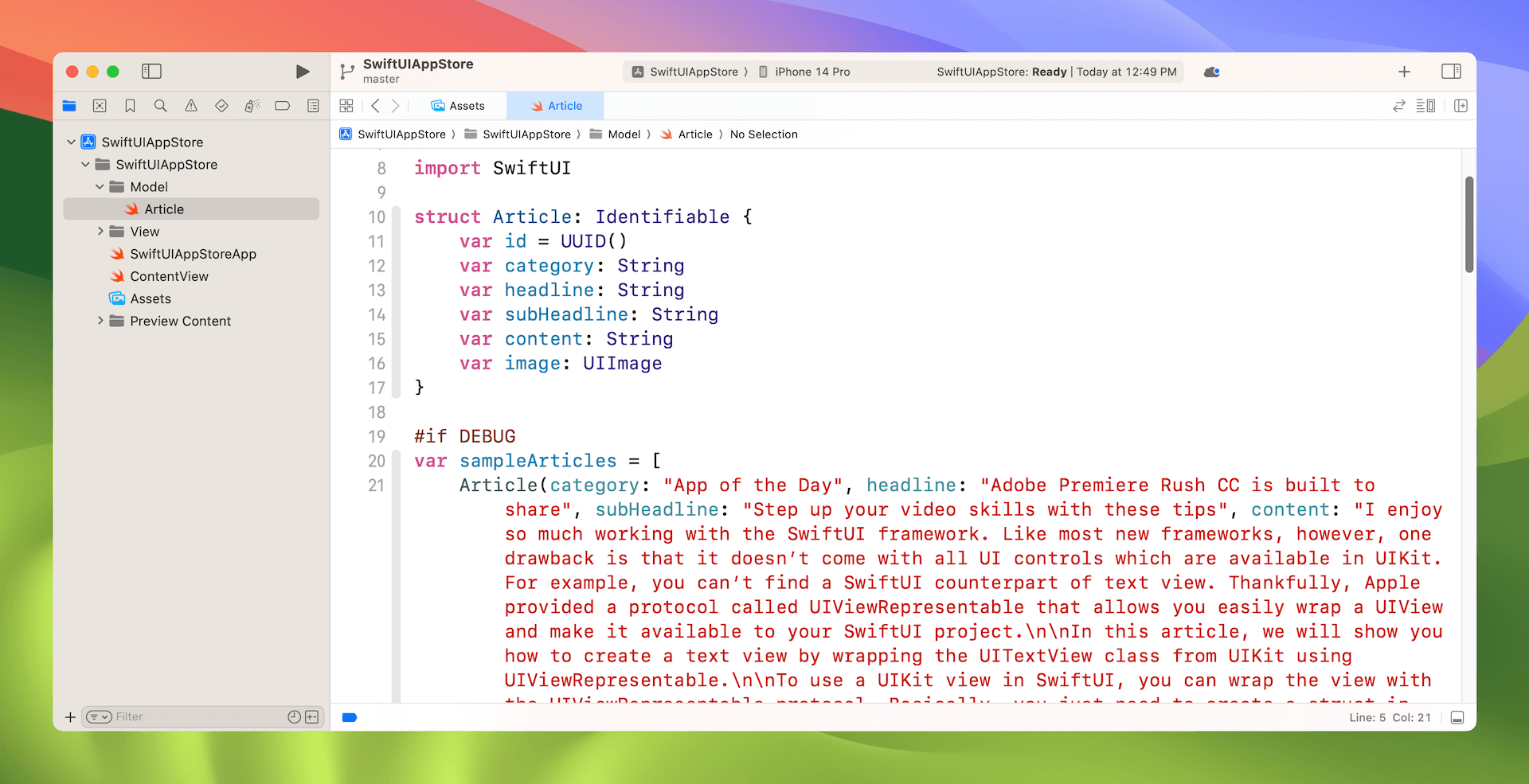This screenshot has height=784, width=1529.
Task: Toggle the inspector panel on the right
Action: (1451, 72)
